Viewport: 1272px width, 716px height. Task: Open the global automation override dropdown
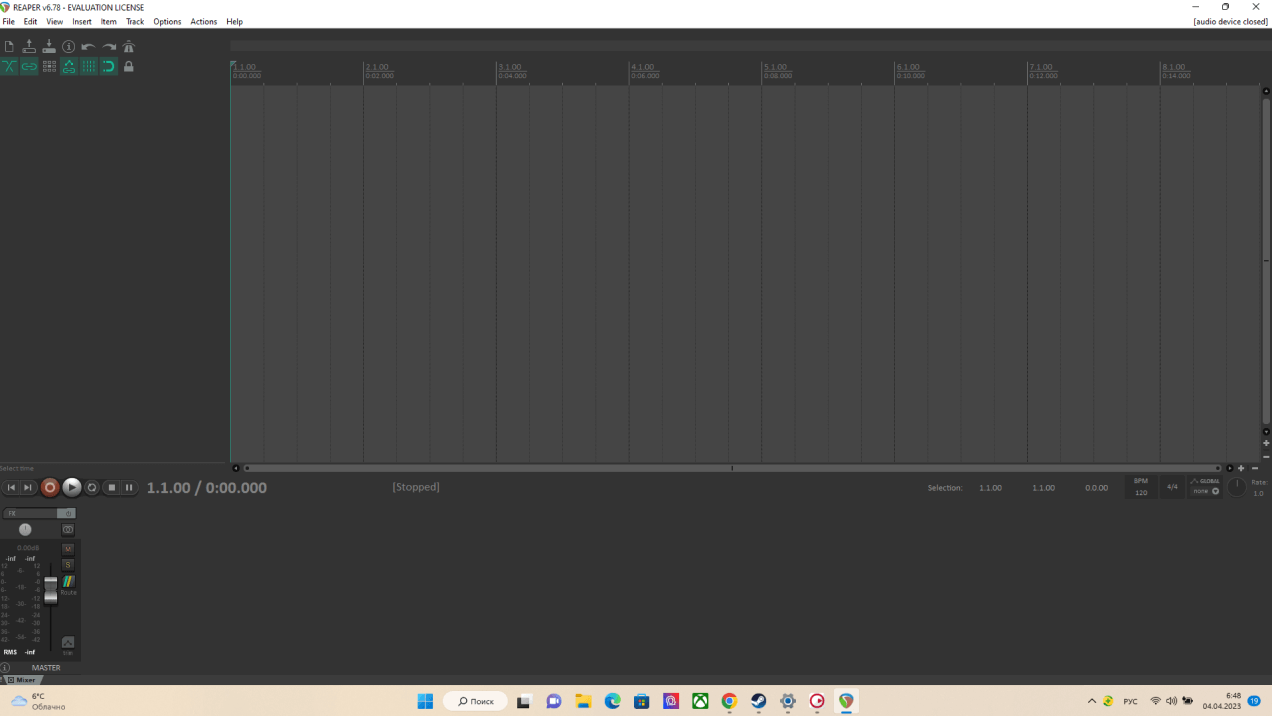pyautogui.click(x=1205, y=487)
